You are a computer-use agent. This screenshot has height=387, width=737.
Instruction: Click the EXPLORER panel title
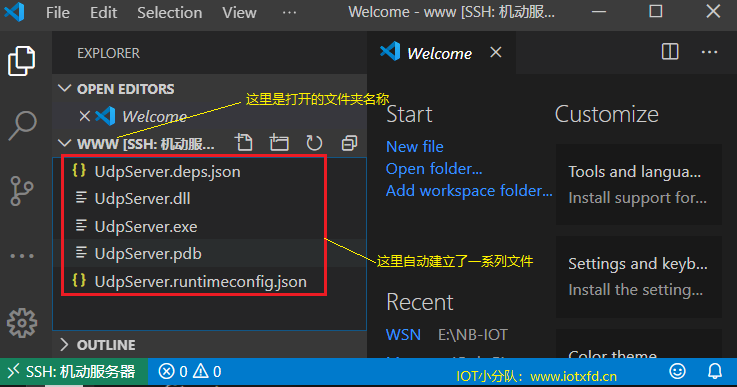click(109, 53)
